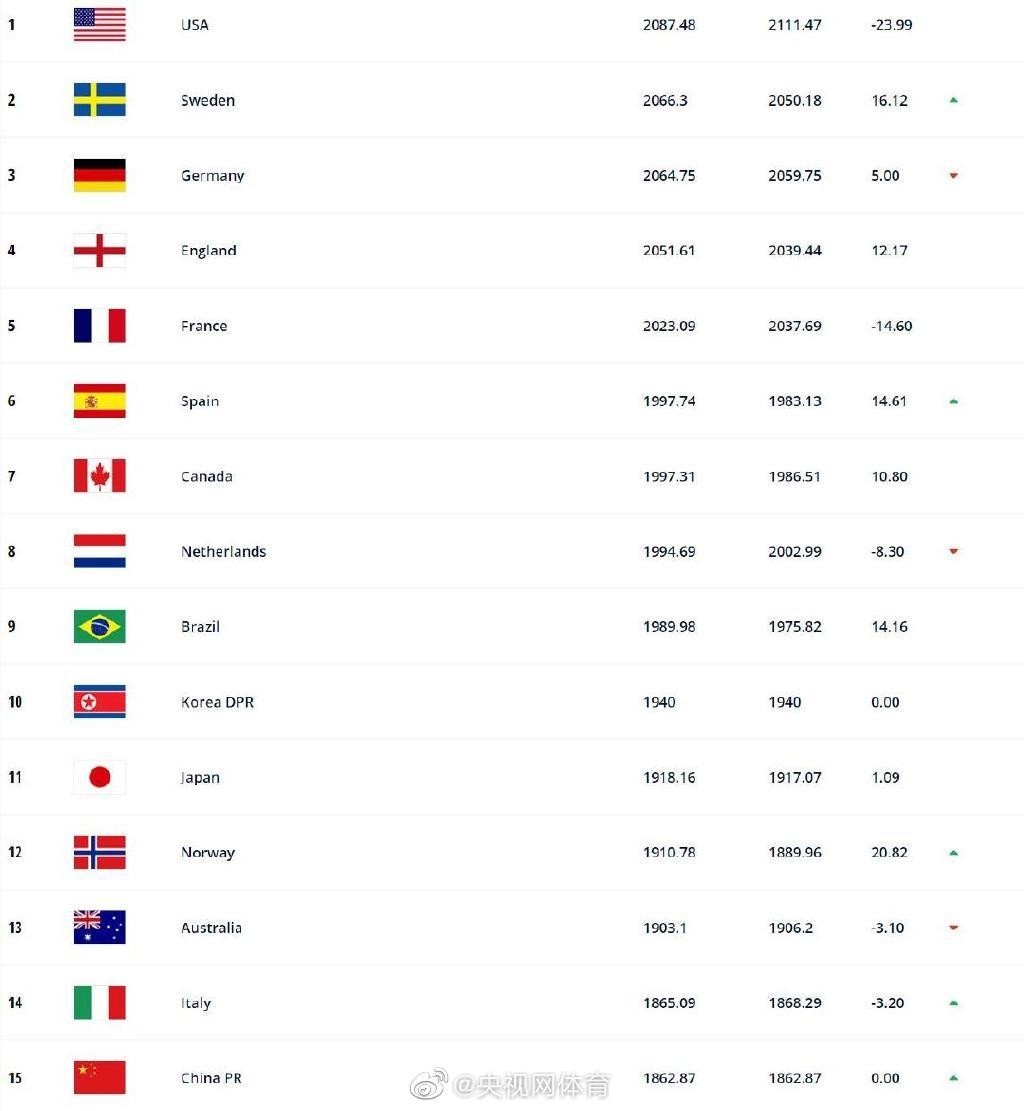
Task: Click the Netherlands rank number 8
Action: click(11, 551)
